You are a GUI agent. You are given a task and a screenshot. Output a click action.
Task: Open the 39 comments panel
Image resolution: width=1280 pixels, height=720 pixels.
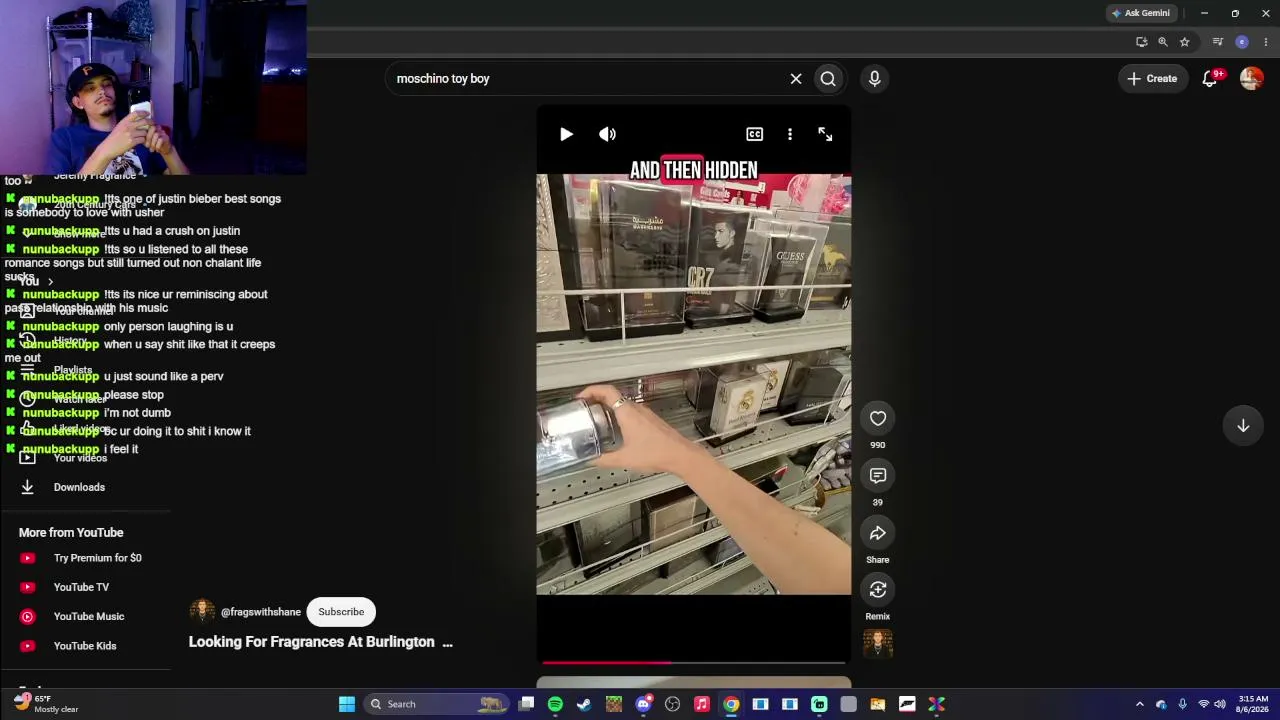click(878, 476)
